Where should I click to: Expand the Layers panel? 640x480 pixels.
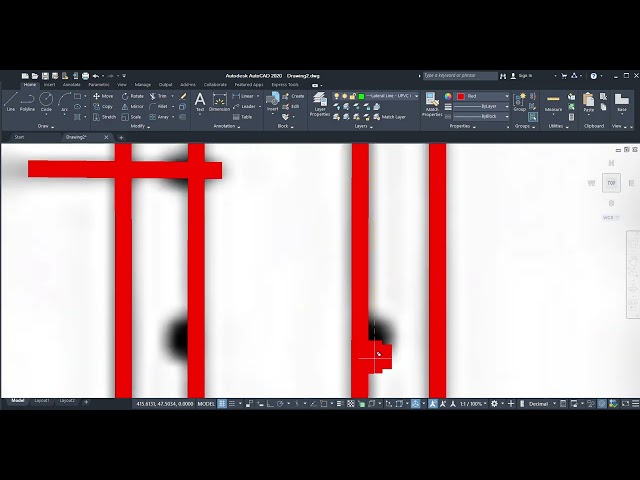click(364, 127)
